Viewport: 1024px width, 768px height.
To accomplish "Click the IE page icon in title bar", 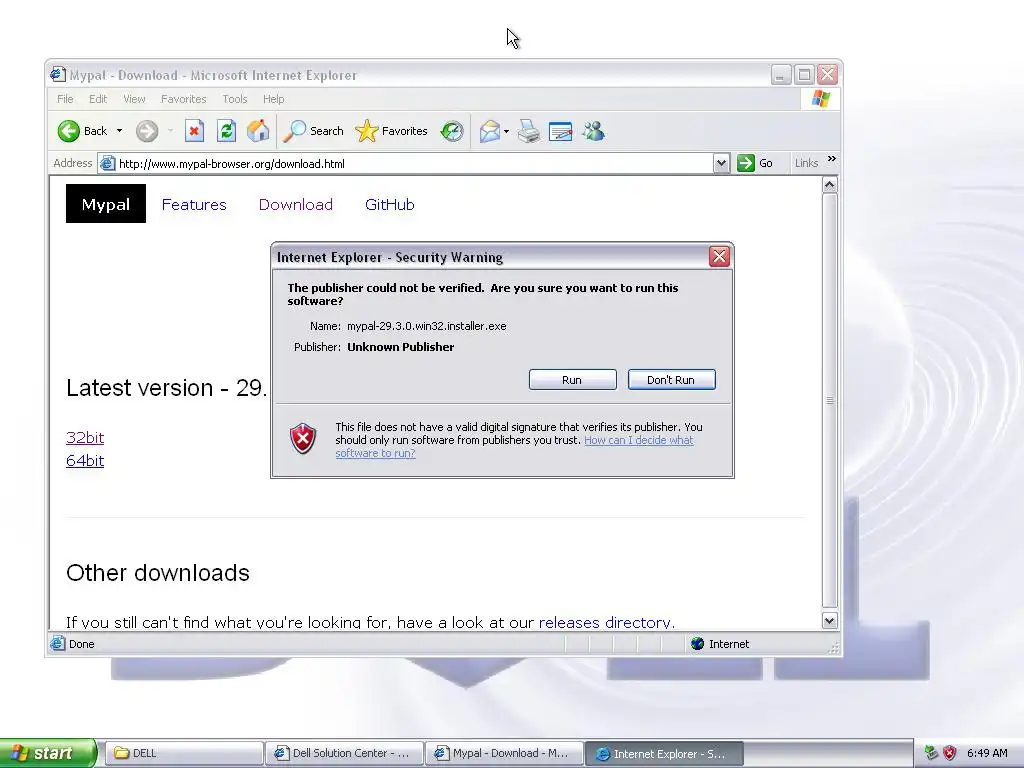I will coord(58,74).
